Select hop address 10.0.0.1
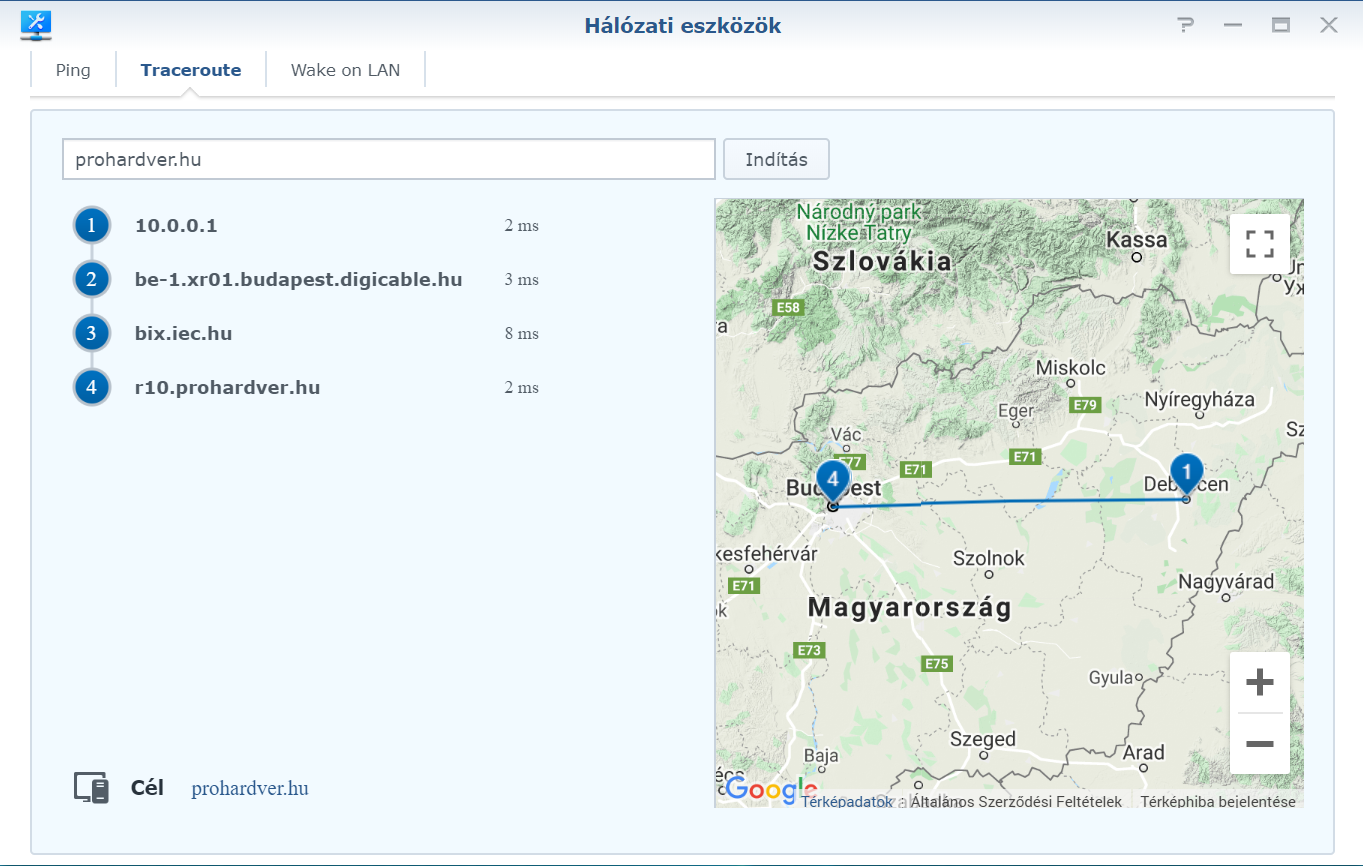The width and height of the screenshot is (1363, 866). (x=176, y=226)
